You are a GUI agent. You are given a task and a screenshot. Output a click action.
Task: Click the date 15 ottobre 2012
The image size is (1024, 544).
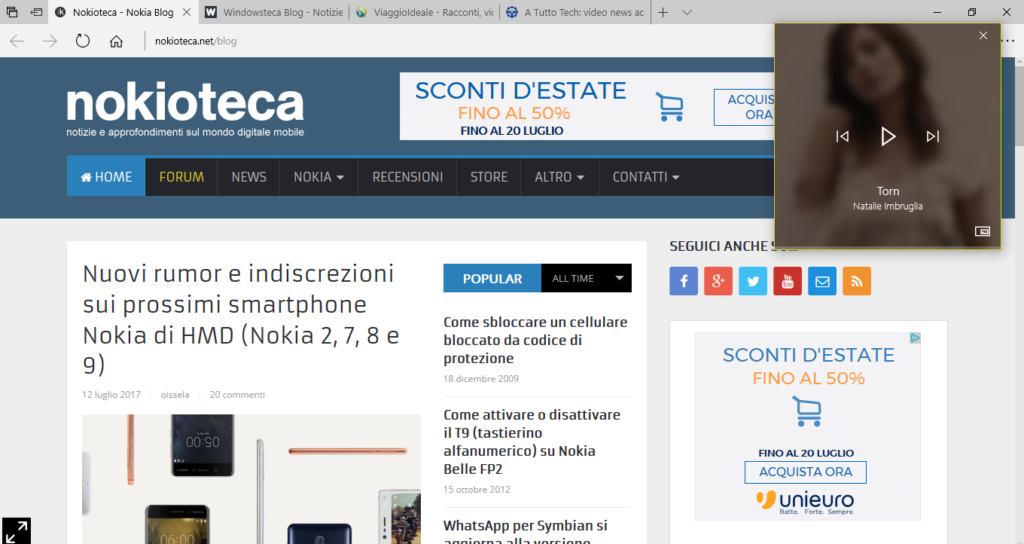(477, 489)
